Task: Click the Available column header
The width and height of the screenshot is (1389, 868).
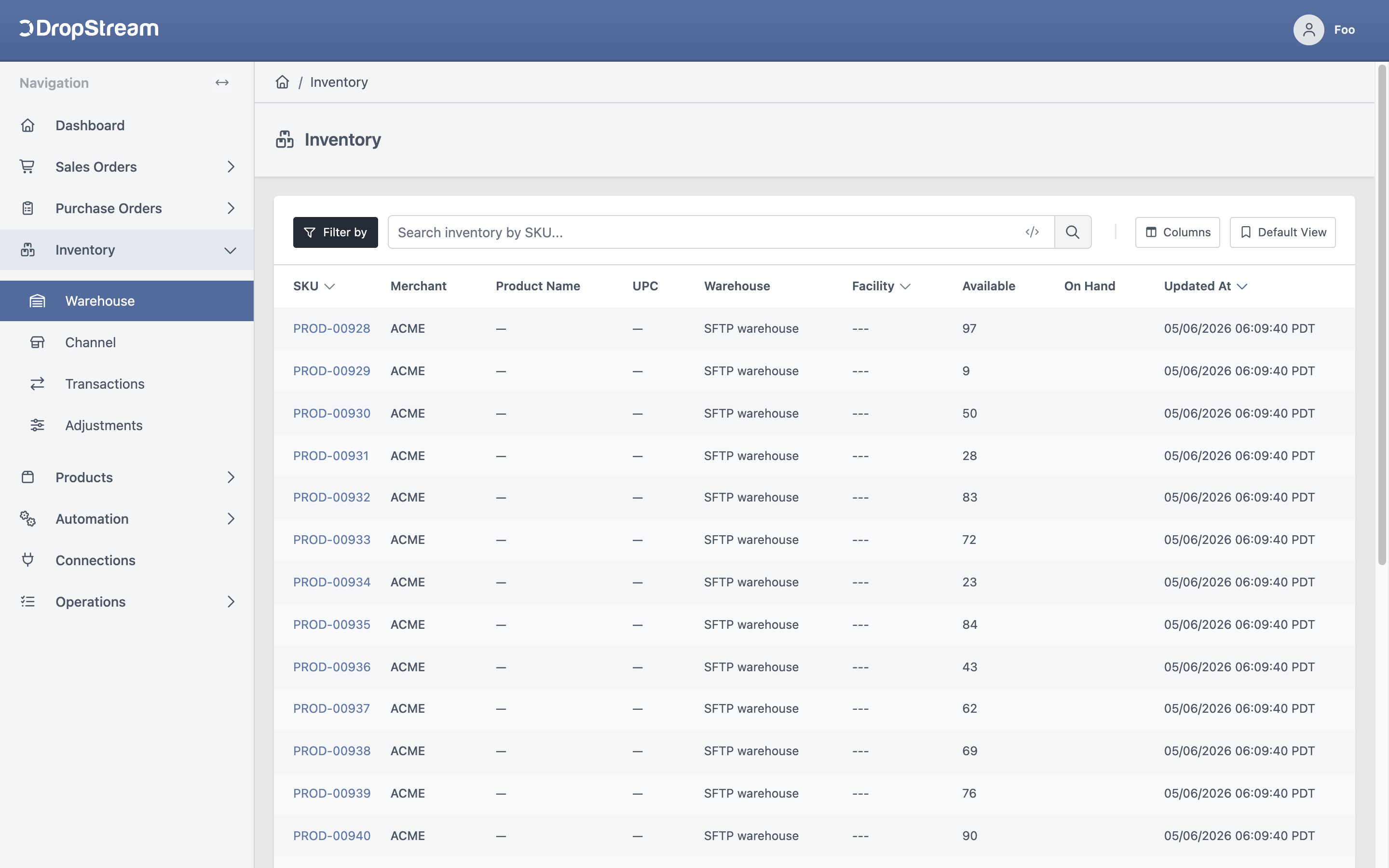Action: coord(988,286)
